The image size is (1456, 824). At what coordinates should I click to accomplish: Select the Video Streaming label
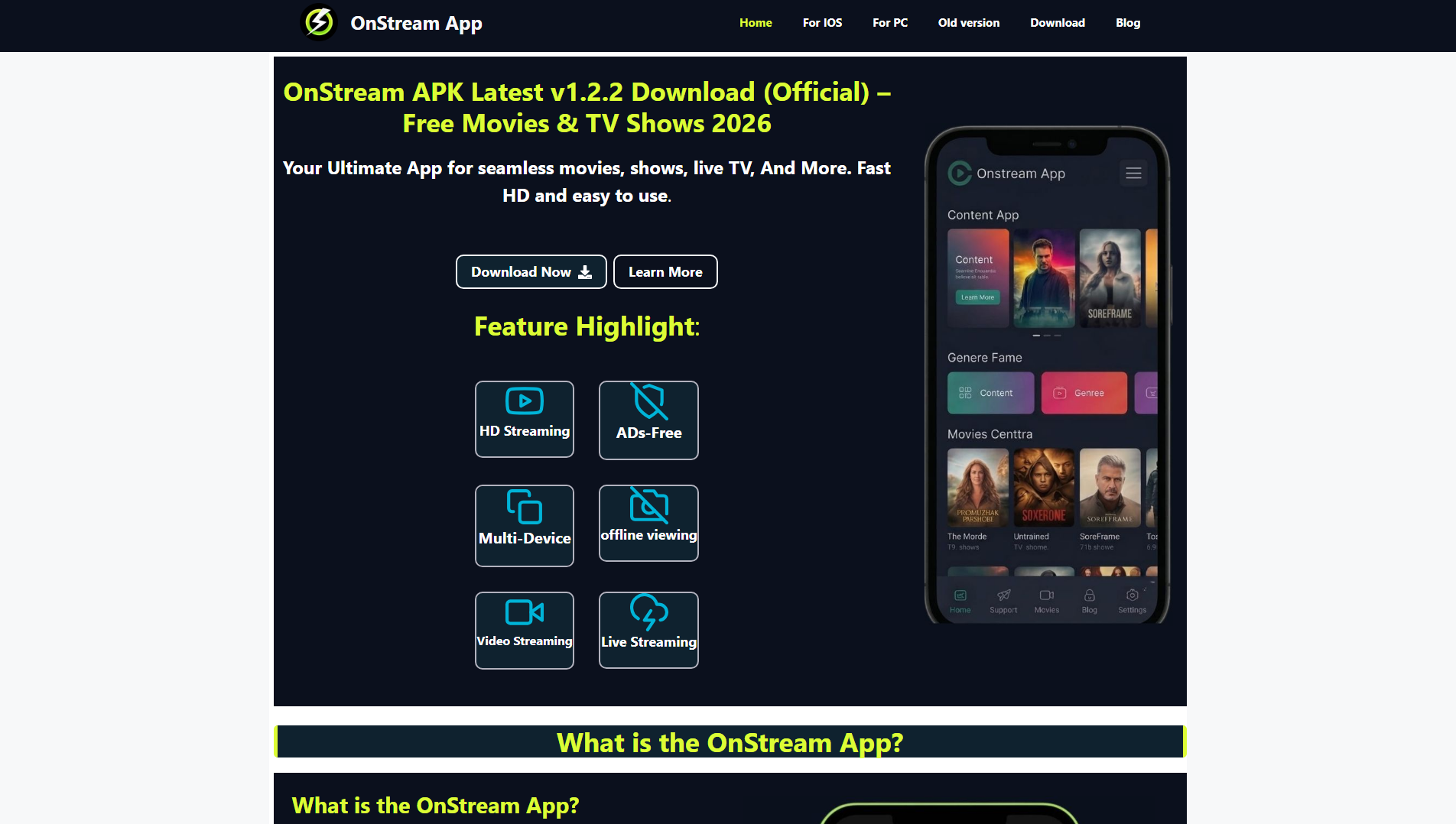point(525,641)
